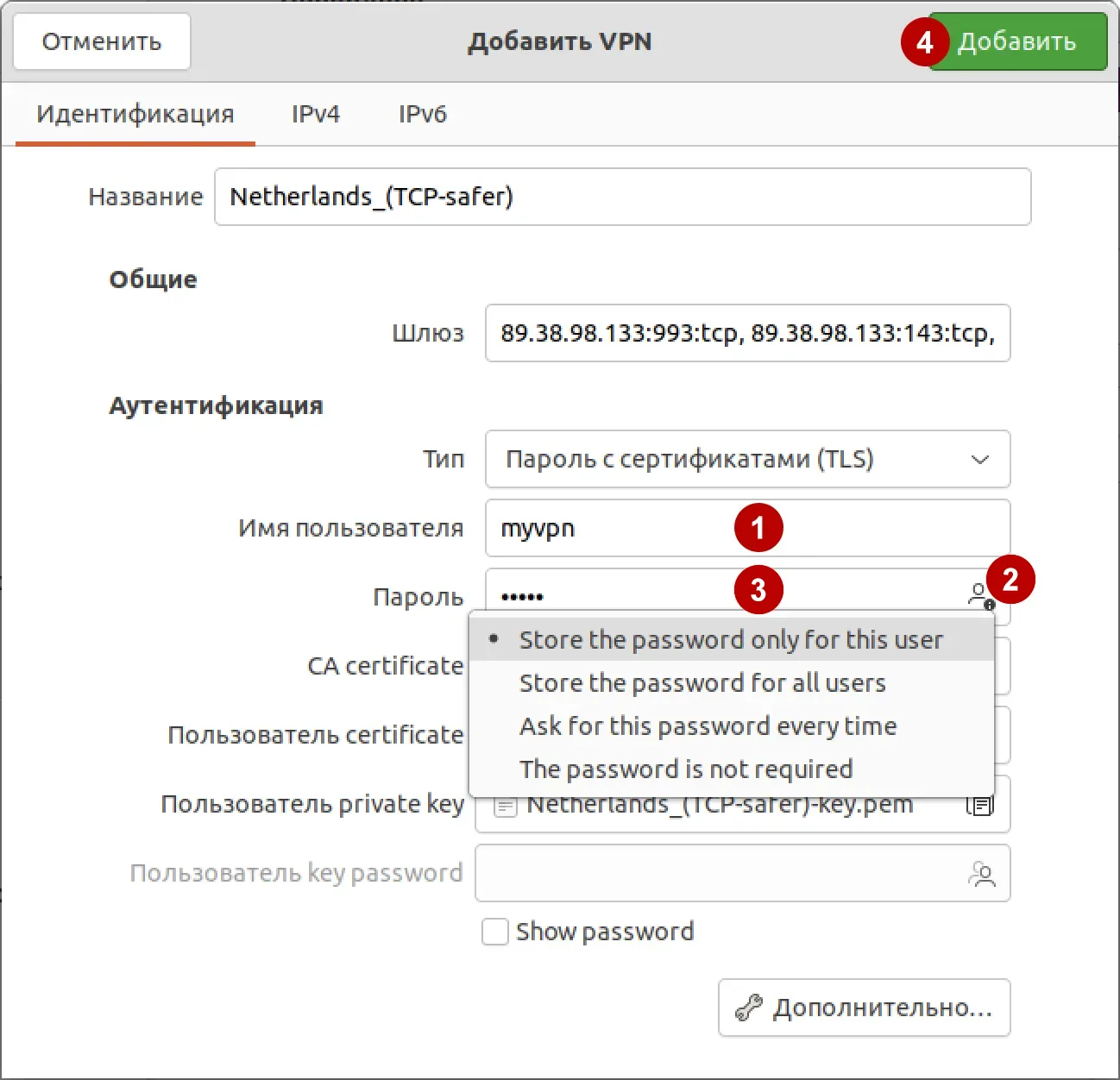The image size is (1120, 1080).
Task: Click the Шлюз gateway field
Action: (x=747, y=334)
